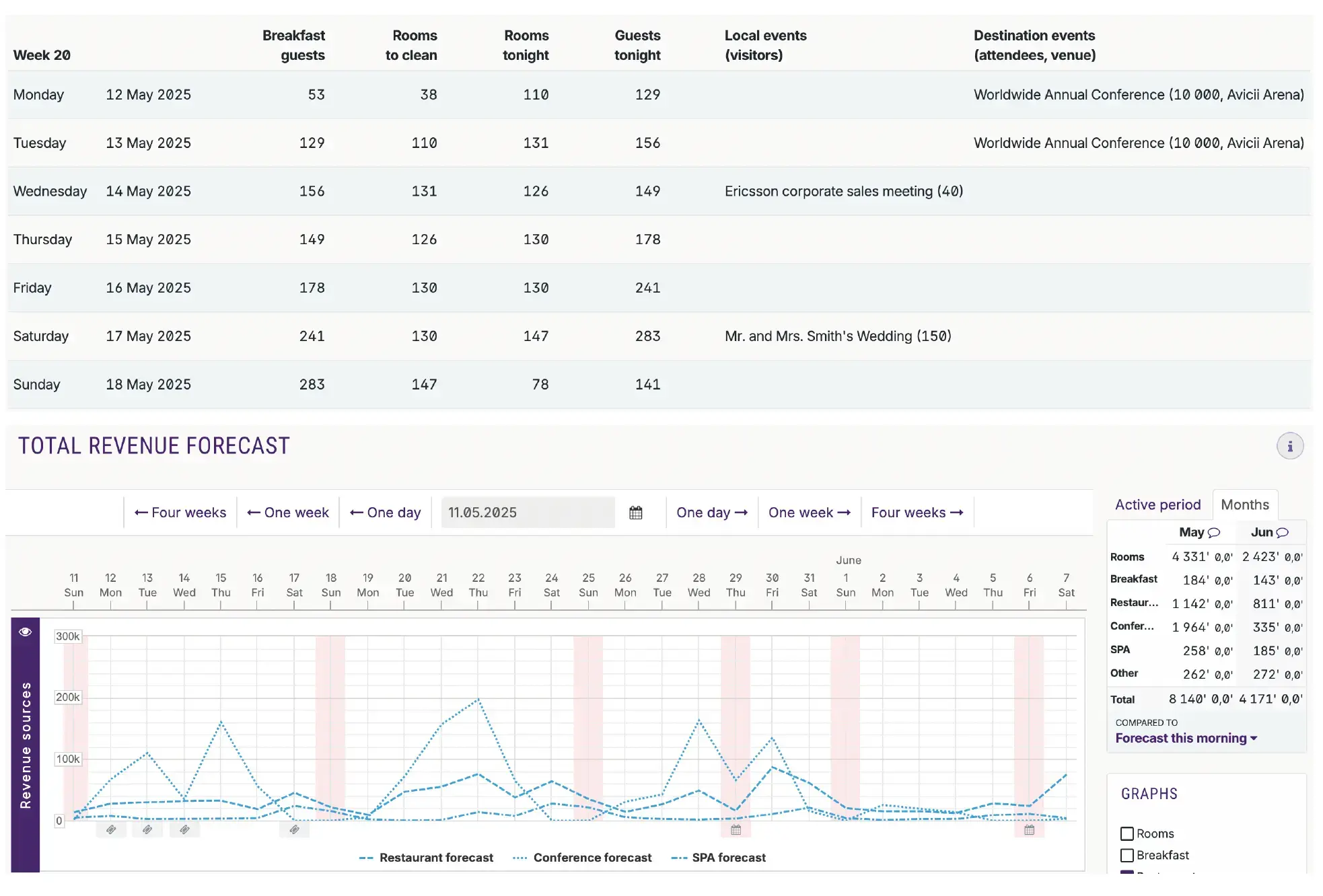Open the first note attachment icon below the chart
The width and height of the screenshot is (1323, 896).
(x=112, y=829)
